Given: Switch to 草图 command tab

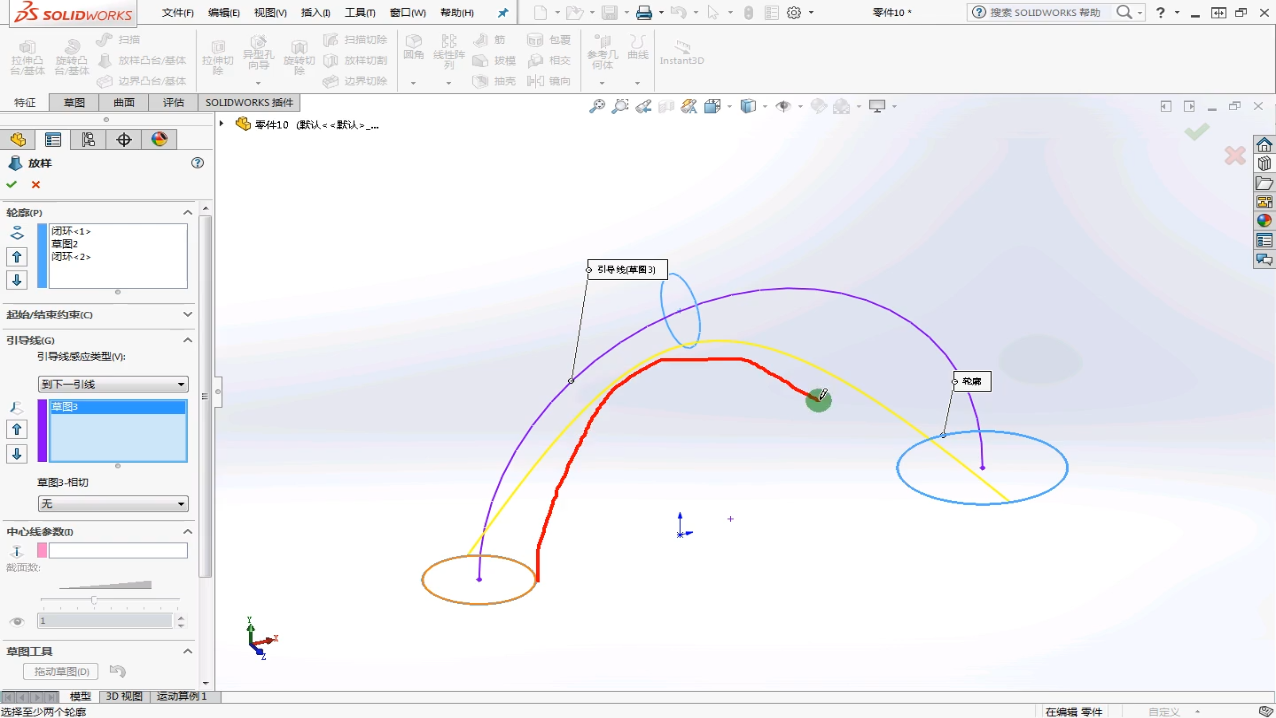Looking at the screenshot, I should (x=74, y=102).
